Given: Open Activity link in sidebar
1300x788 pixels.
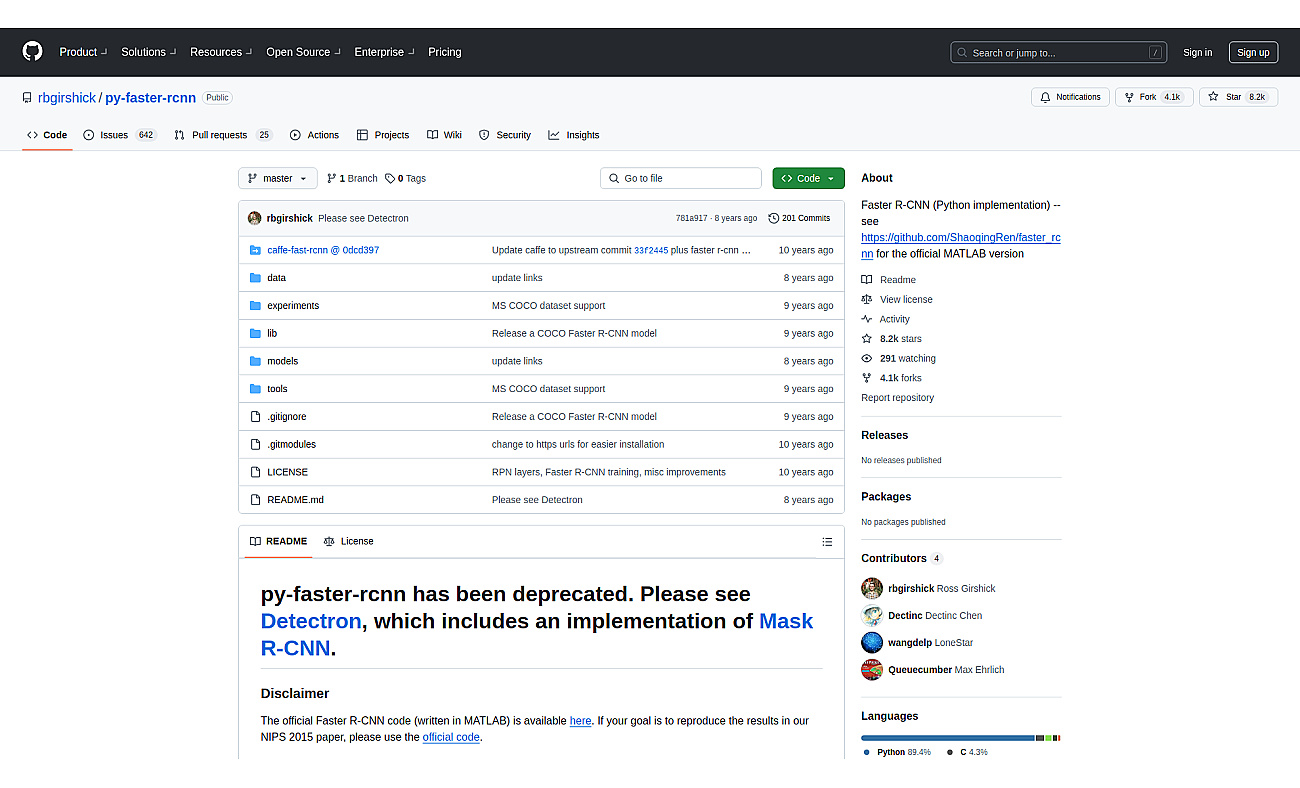Looking at the screenshot, I should pyautogui.click(x=886, y=319).
